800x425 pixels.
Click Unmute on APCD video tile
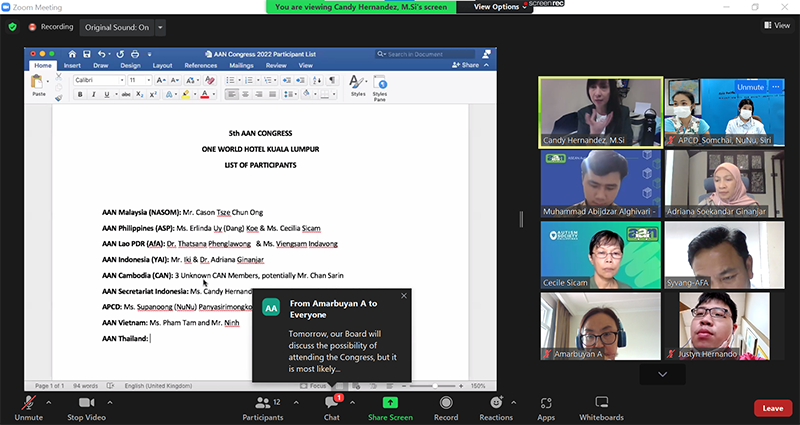[750, 87]
